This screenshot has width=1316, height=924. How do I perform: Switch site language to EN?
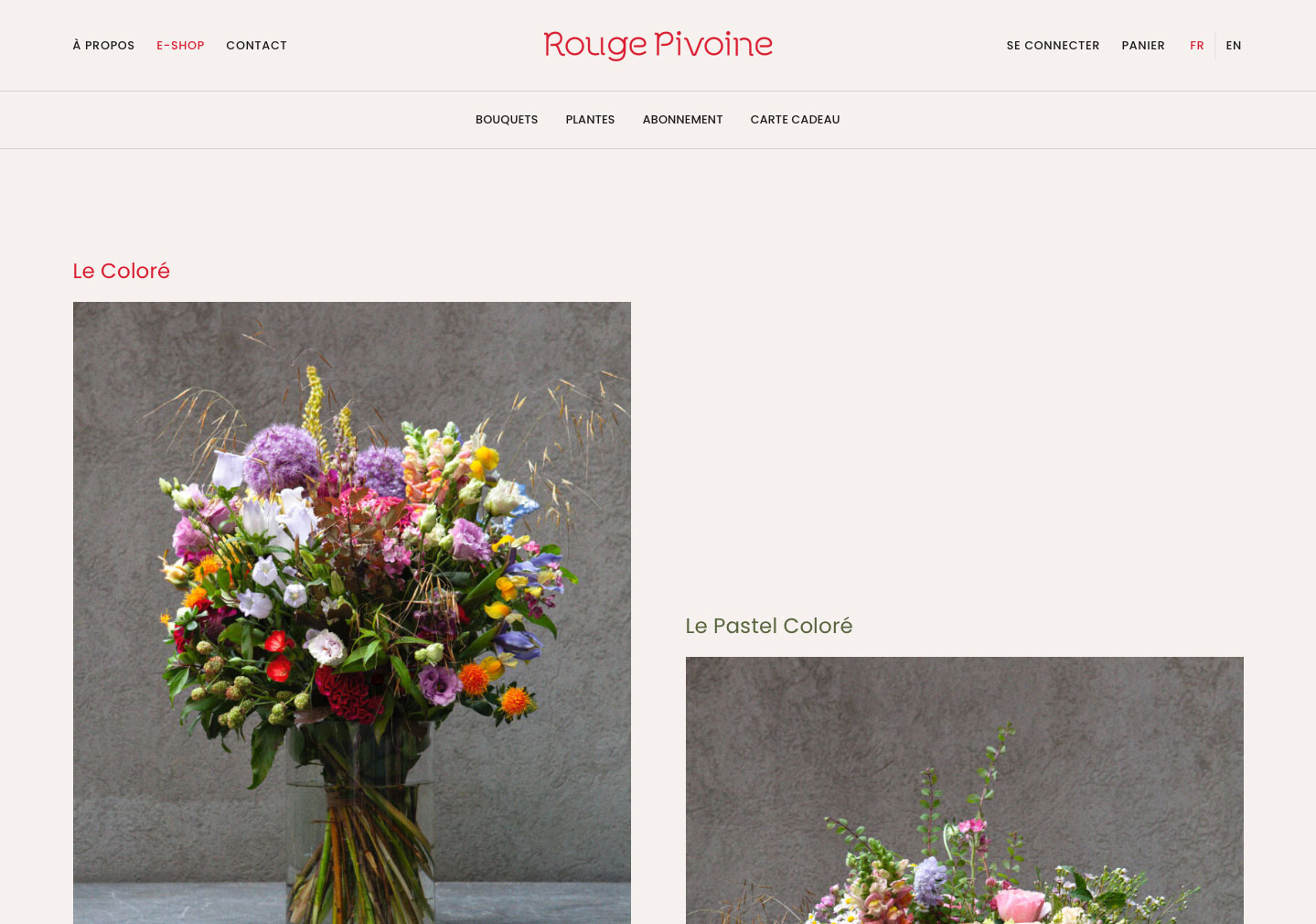tap(1234, 46)
